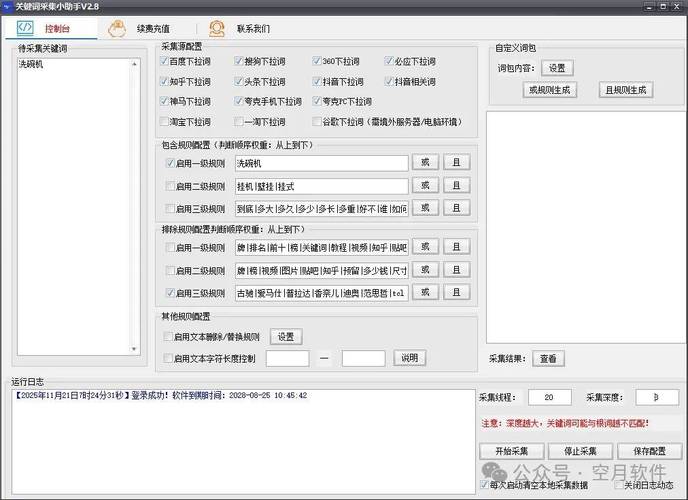Toggle exclude 启用三级规则 starting 吉驰

170,293
